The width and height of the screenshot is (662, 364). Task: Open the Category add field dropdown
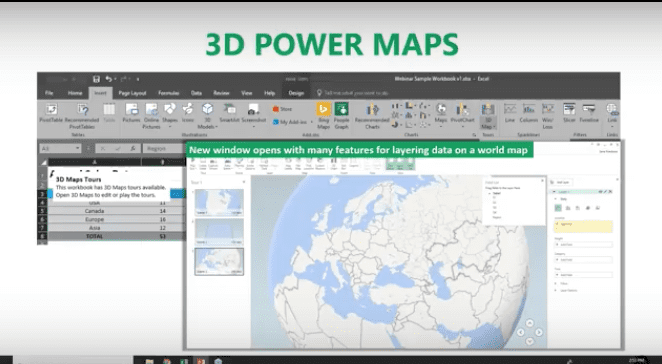click(x=583, y=260)
